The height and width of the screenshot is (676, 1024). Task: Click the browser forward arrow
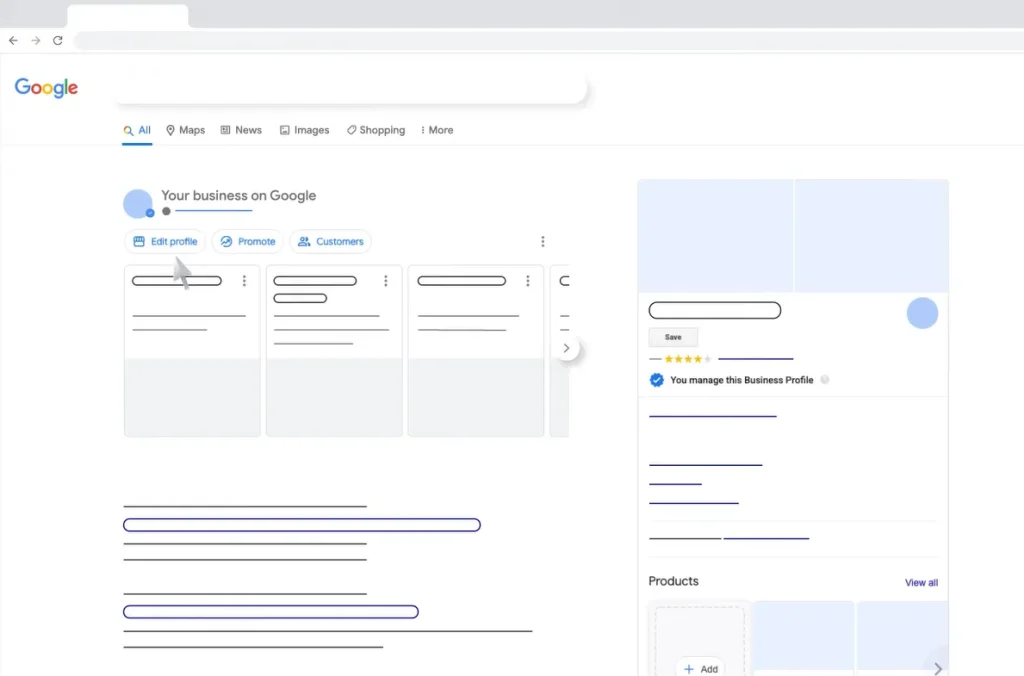tap(36, 40)
